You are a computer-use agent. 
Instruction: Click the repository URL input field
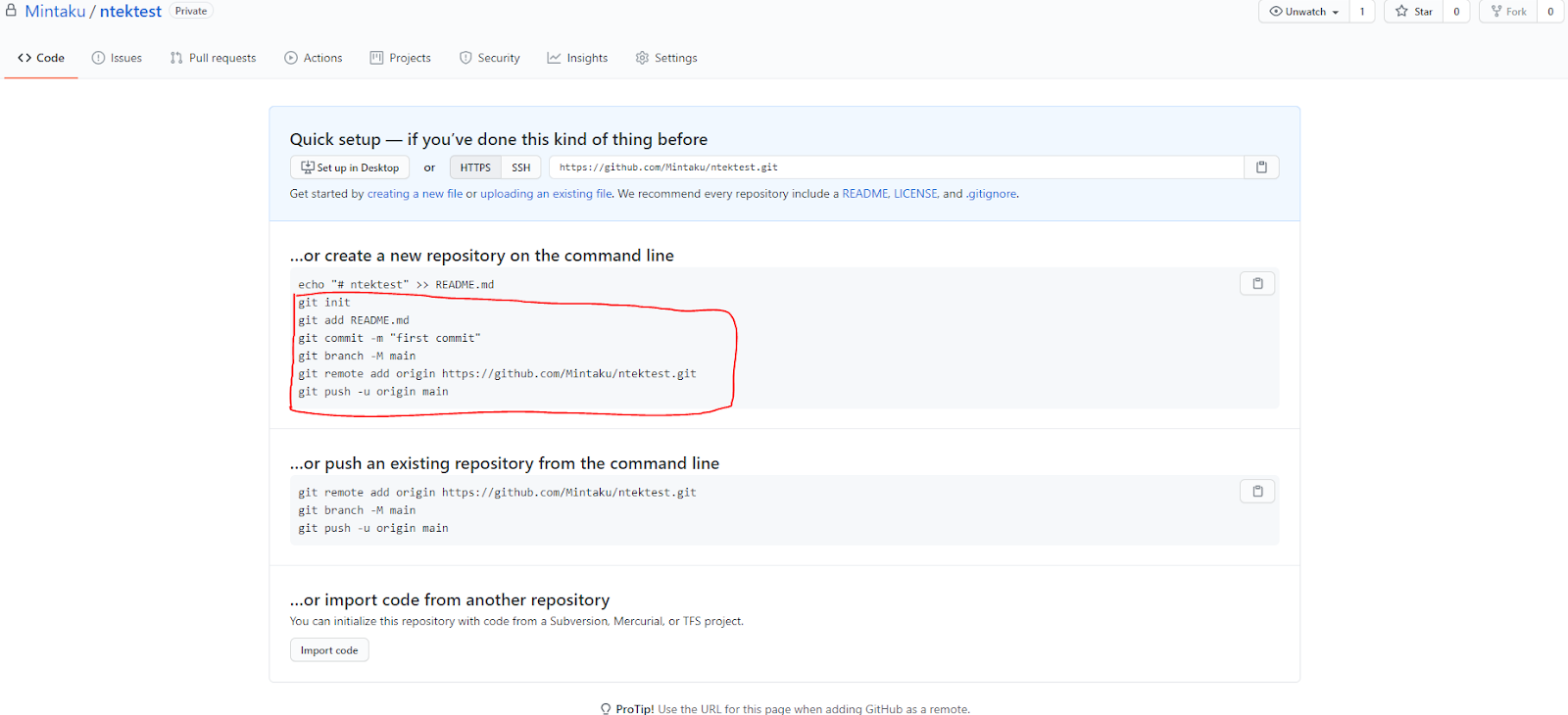pos(897,167)
